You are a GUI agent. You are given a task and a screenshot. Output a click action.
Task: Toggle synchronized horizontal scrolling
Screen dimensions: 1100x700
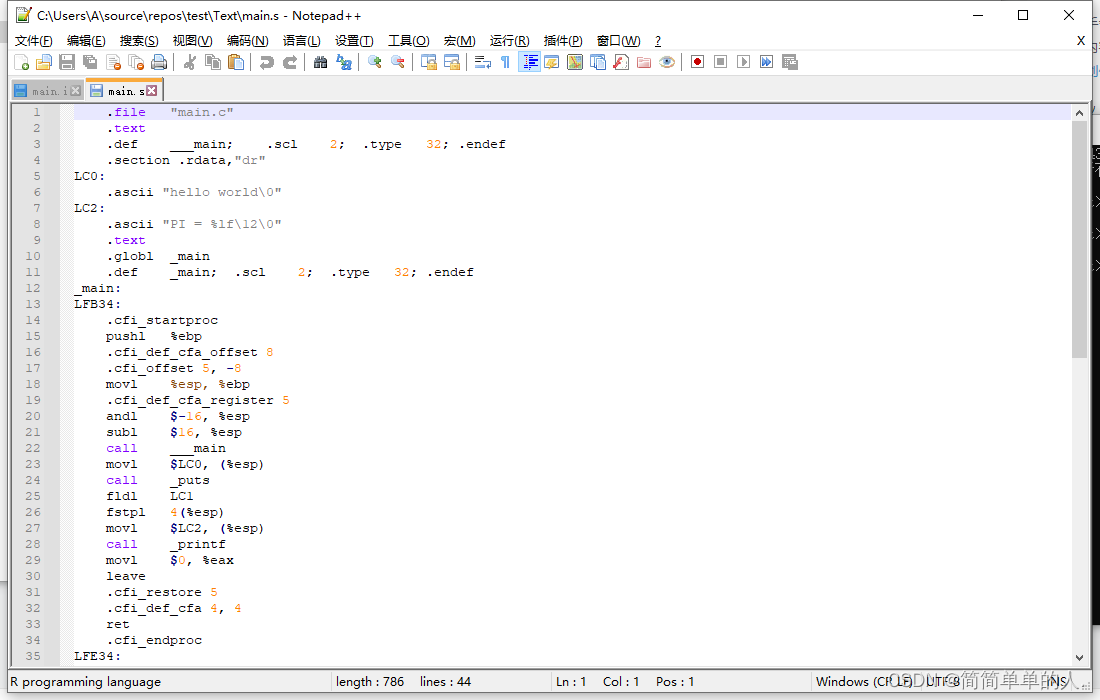pyautogui.click(x=451, y=62)
